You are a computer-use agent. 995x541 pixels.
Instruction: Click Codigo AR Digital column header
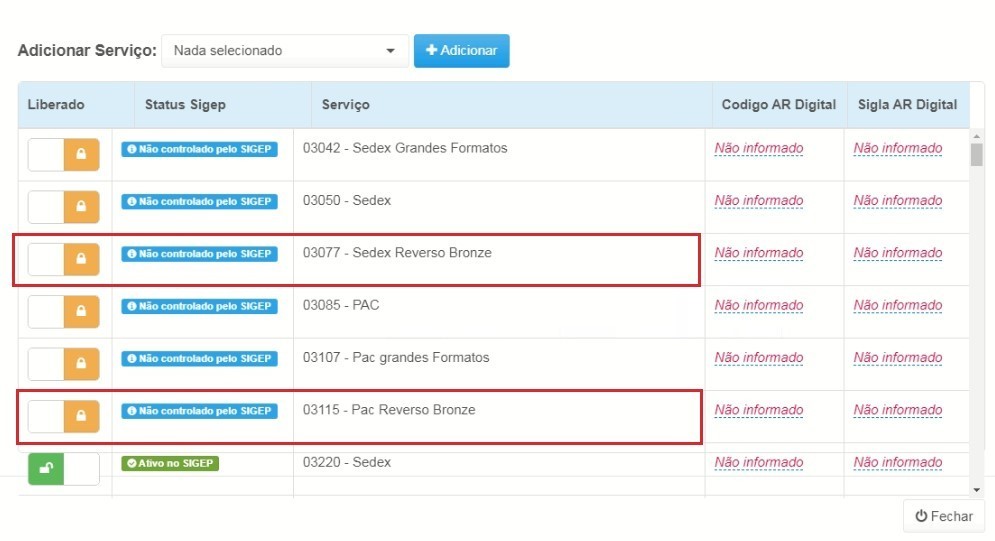pos(779,105)
